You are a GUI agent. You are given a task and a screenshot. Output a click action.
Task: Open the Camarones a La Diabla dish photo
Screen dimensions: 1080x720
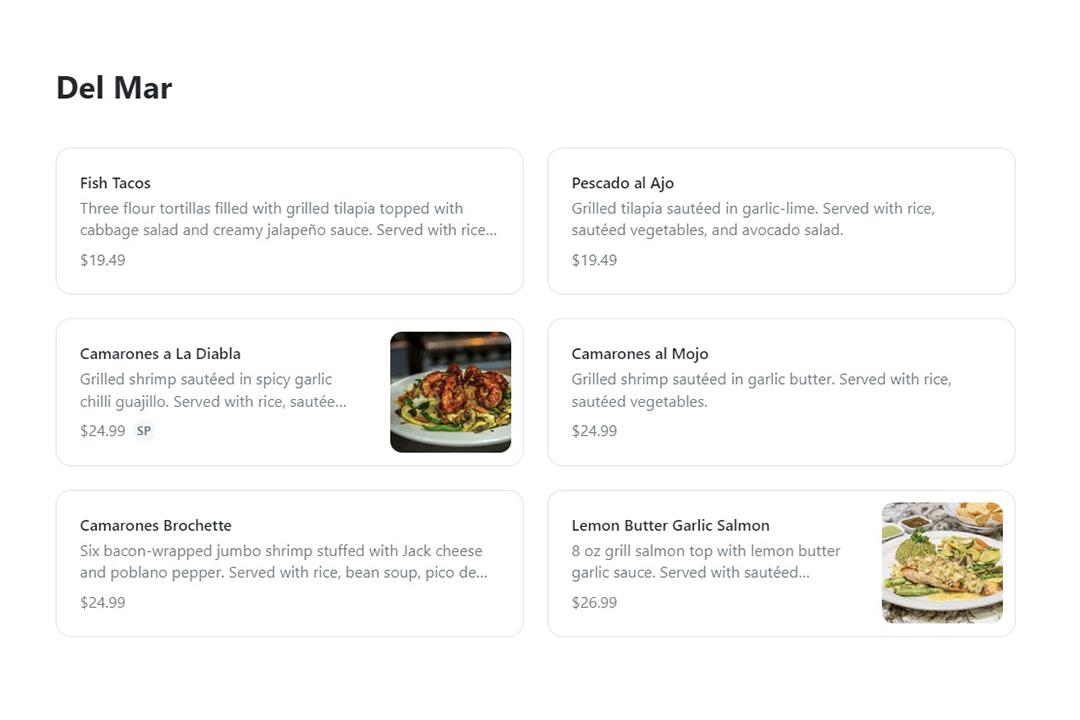[x=450, y=392]
